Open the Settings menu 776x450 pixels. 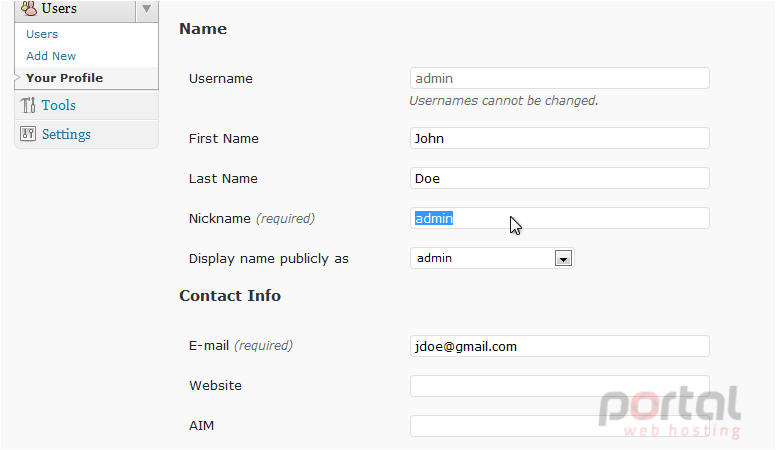[x=66, y=134]
